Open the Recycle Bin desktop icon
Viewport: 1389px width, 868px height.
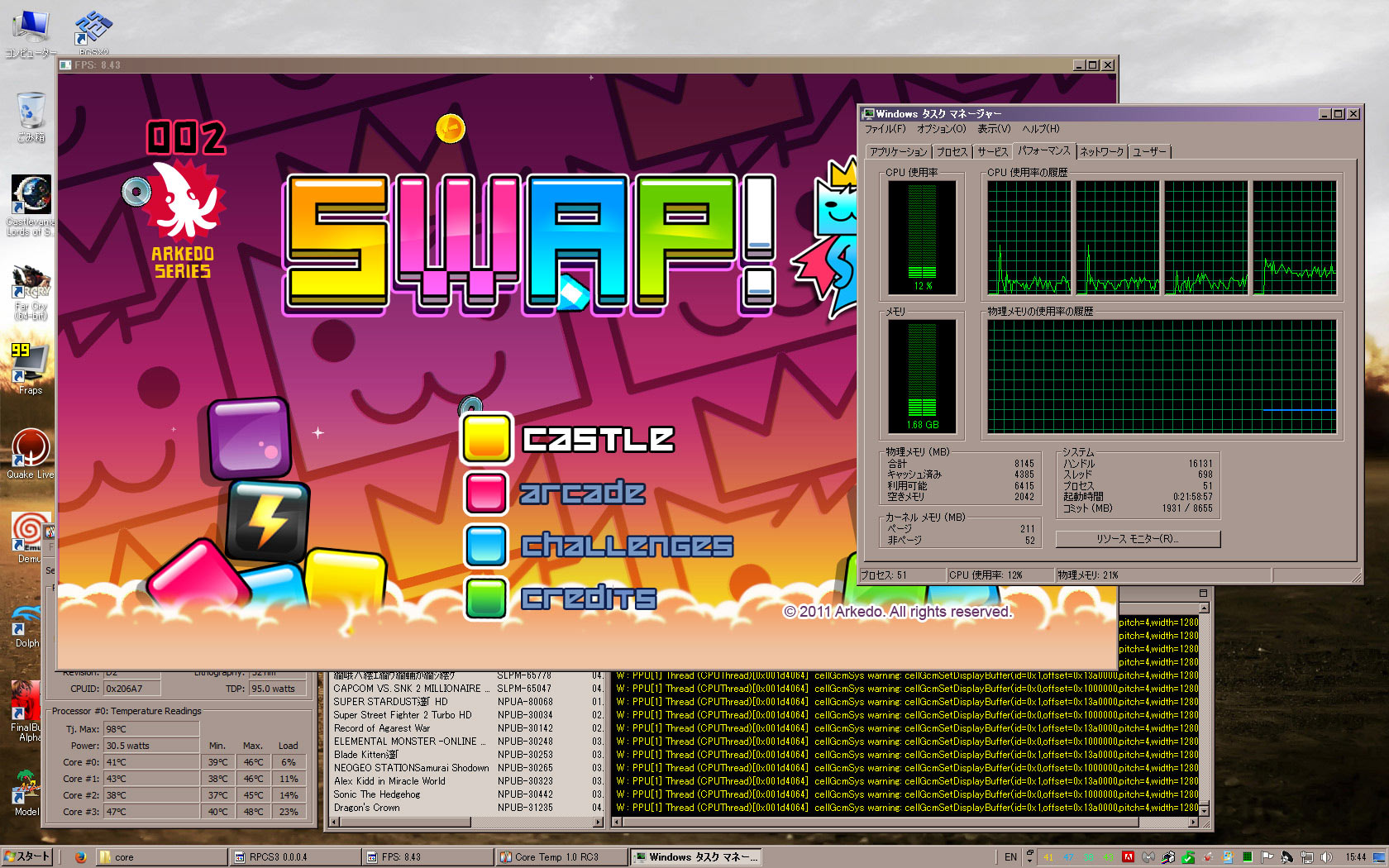31,117
